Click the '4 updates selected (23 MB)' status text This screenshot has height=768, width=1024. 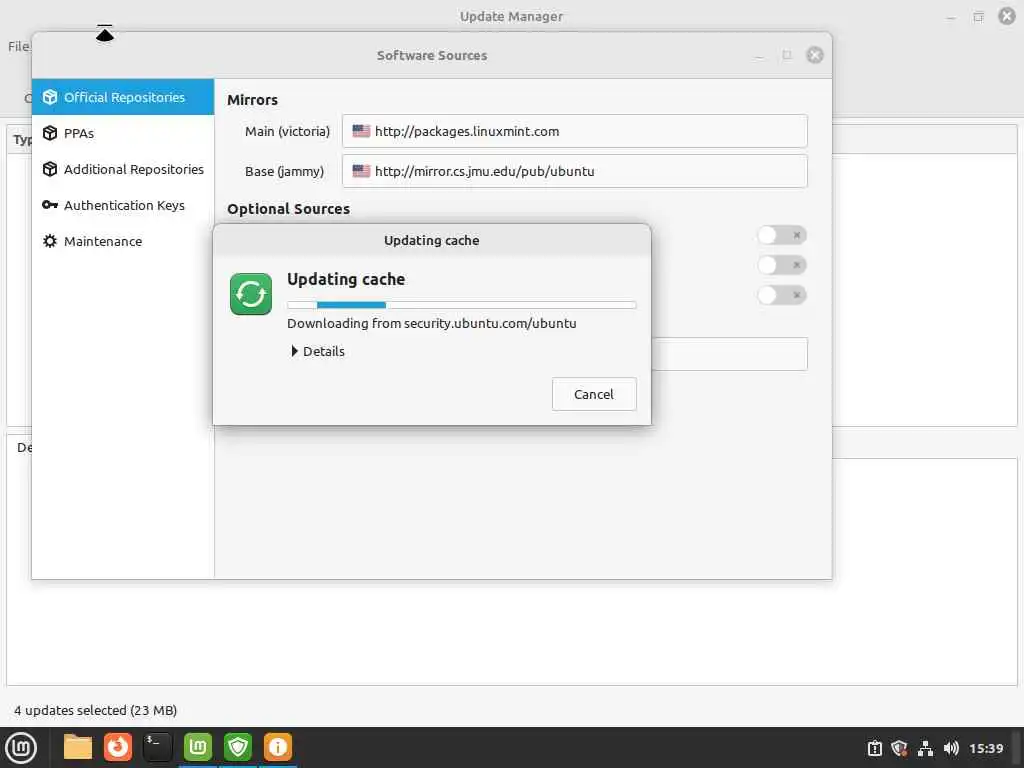95,710
